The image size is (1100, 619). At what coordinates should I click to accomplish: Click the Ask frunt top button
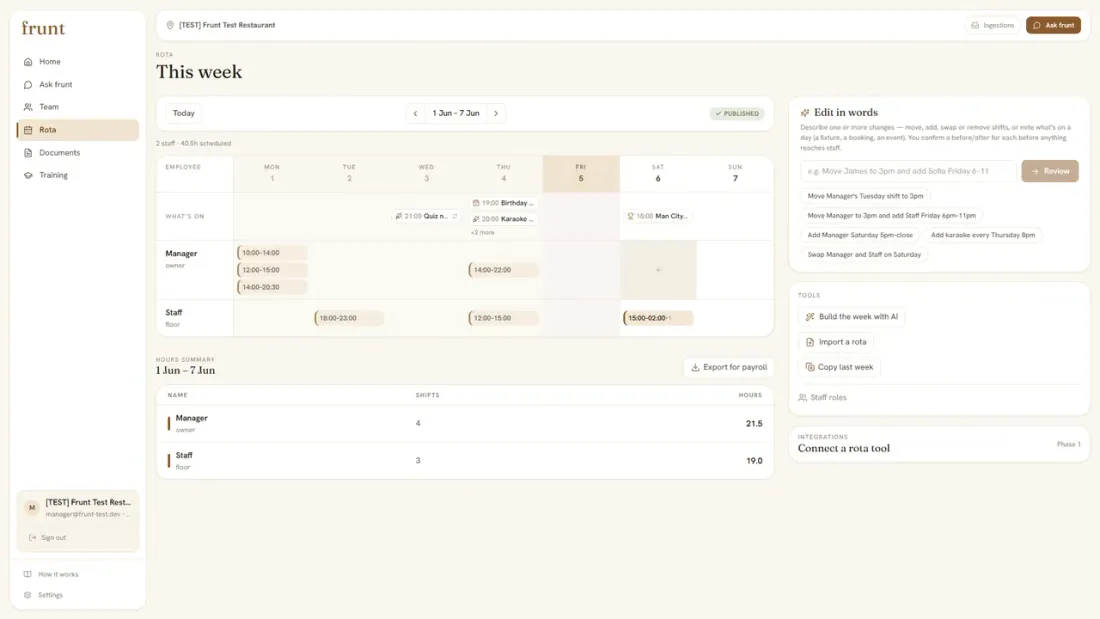(x=1053, y=25)
